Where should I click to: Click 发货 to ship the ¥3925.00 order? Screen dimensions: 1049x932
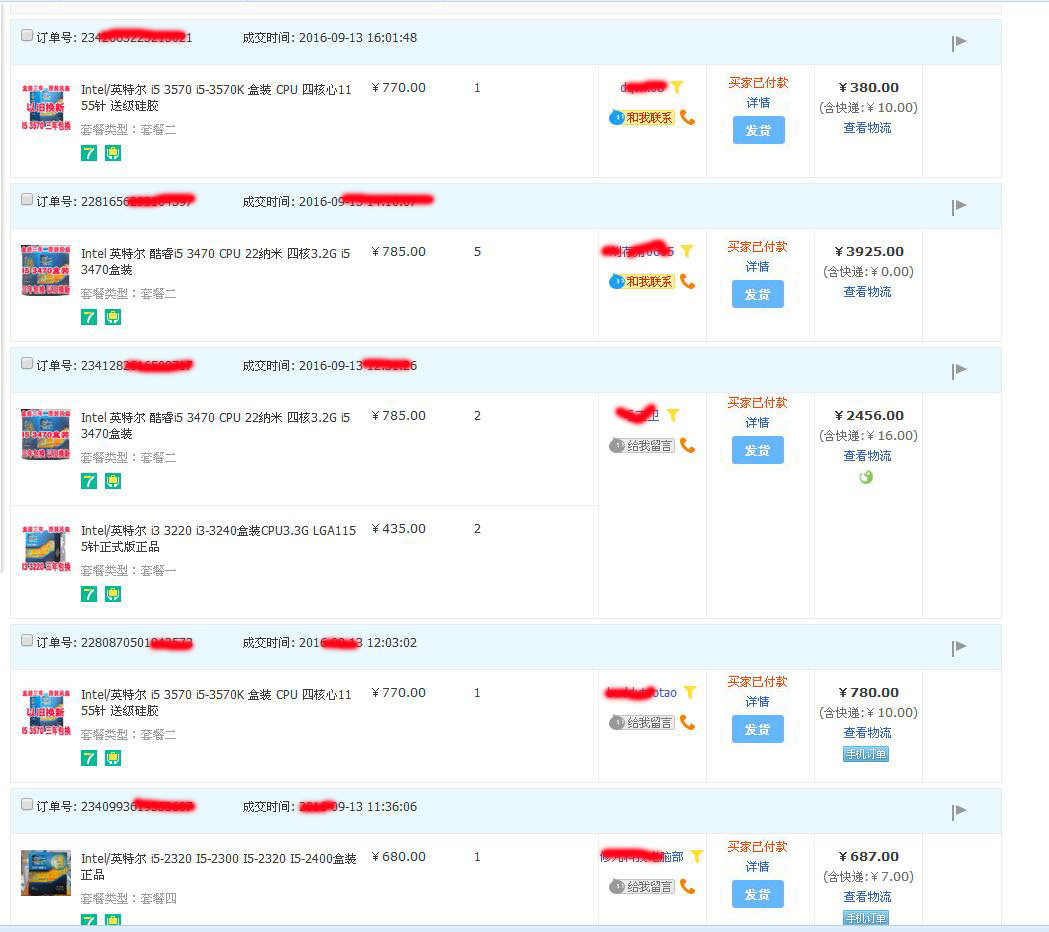pos(758,294)
